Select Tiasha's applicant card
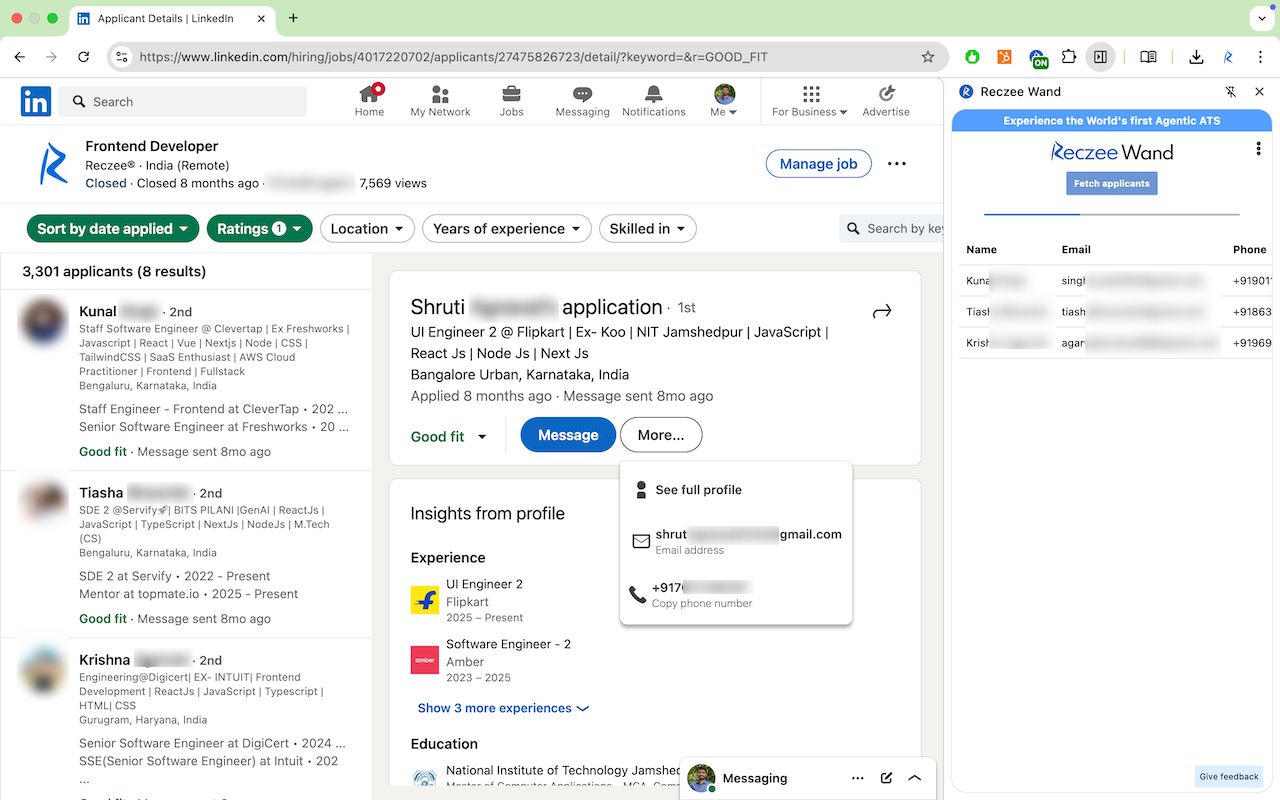This screenshot has height=800, width=1280. (x=186, y=554)
